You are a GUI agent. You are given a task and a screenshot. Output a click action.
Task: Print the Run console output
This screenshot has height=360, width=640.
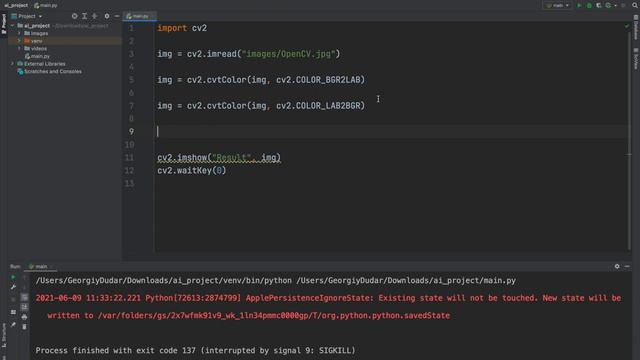coord(24,317)
